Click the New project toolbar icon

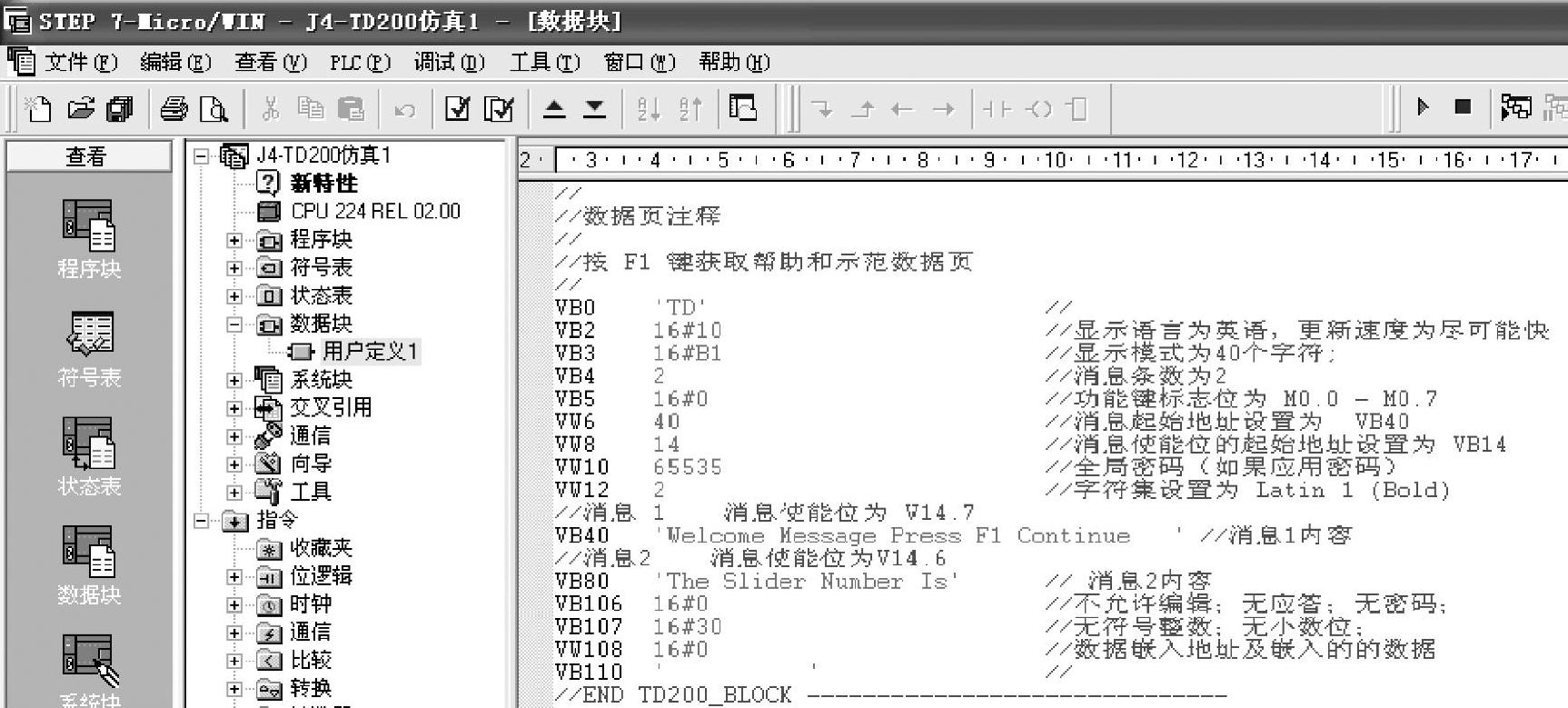pyautogui.click(x=37, y=109)
